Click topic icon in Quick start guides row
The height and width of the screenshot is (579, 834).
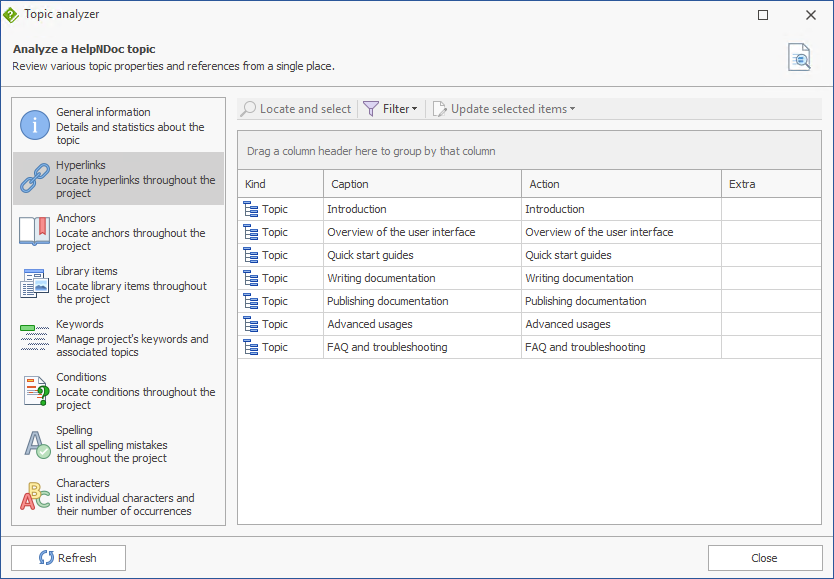(x=251, y=255)
